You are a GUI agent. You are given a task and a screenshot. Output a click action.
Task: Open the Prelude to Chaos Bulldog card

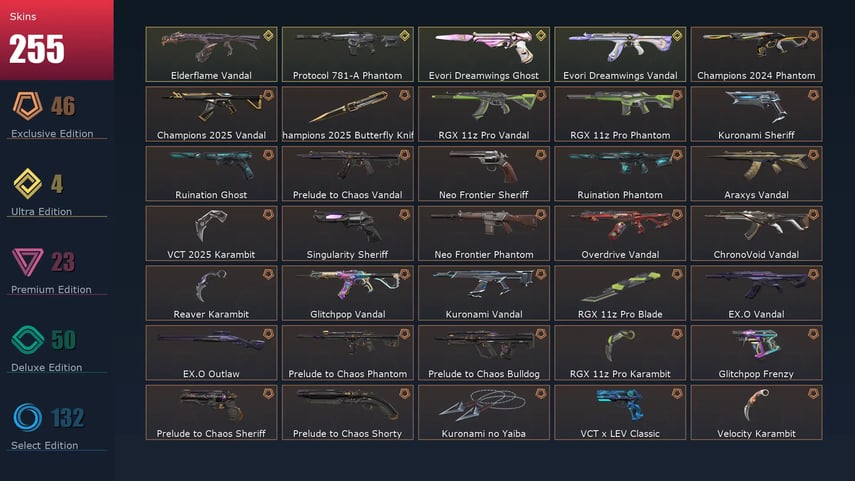[484, 353]
